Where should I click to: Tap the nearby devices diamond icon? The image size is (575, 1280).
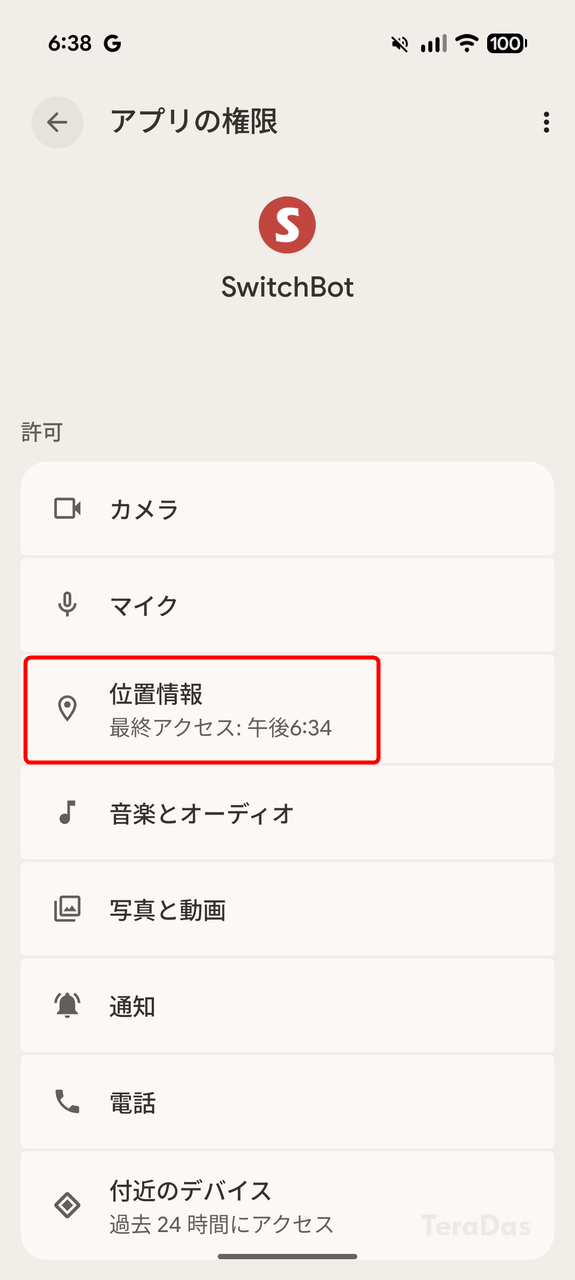click(67, 1206)
